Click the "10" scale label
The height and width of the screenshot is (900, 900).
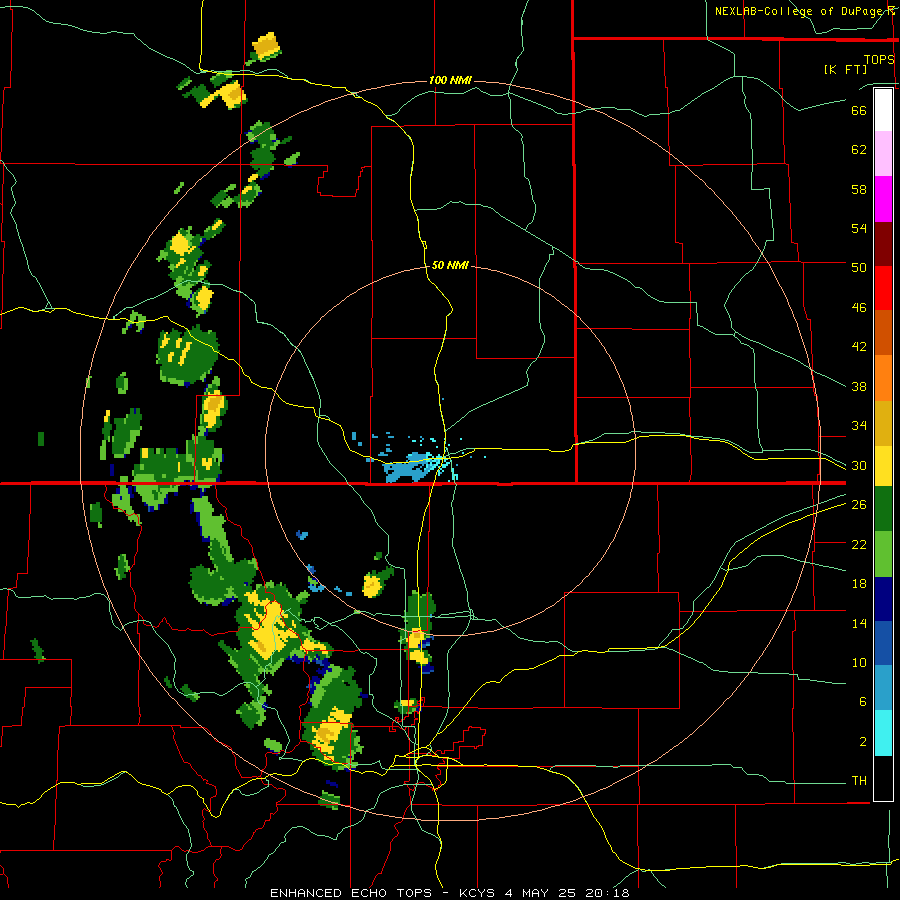coord(859,663)
